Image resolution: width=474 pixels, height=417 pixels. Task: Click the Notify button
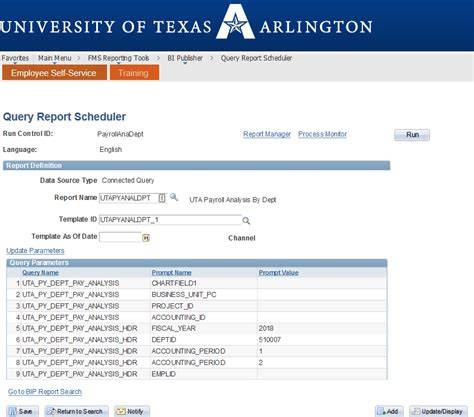pyautogui.click(x=132, y=411)
